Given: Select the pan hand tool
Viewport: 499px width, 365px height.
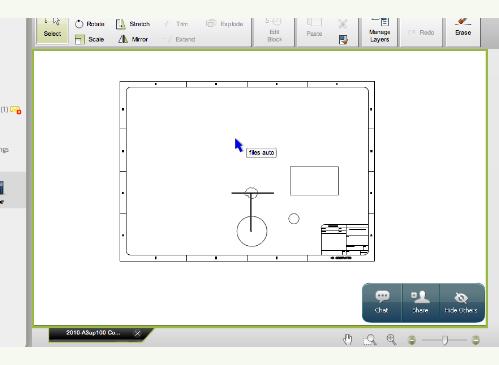Looking at the screenshot, I should 348,340.
